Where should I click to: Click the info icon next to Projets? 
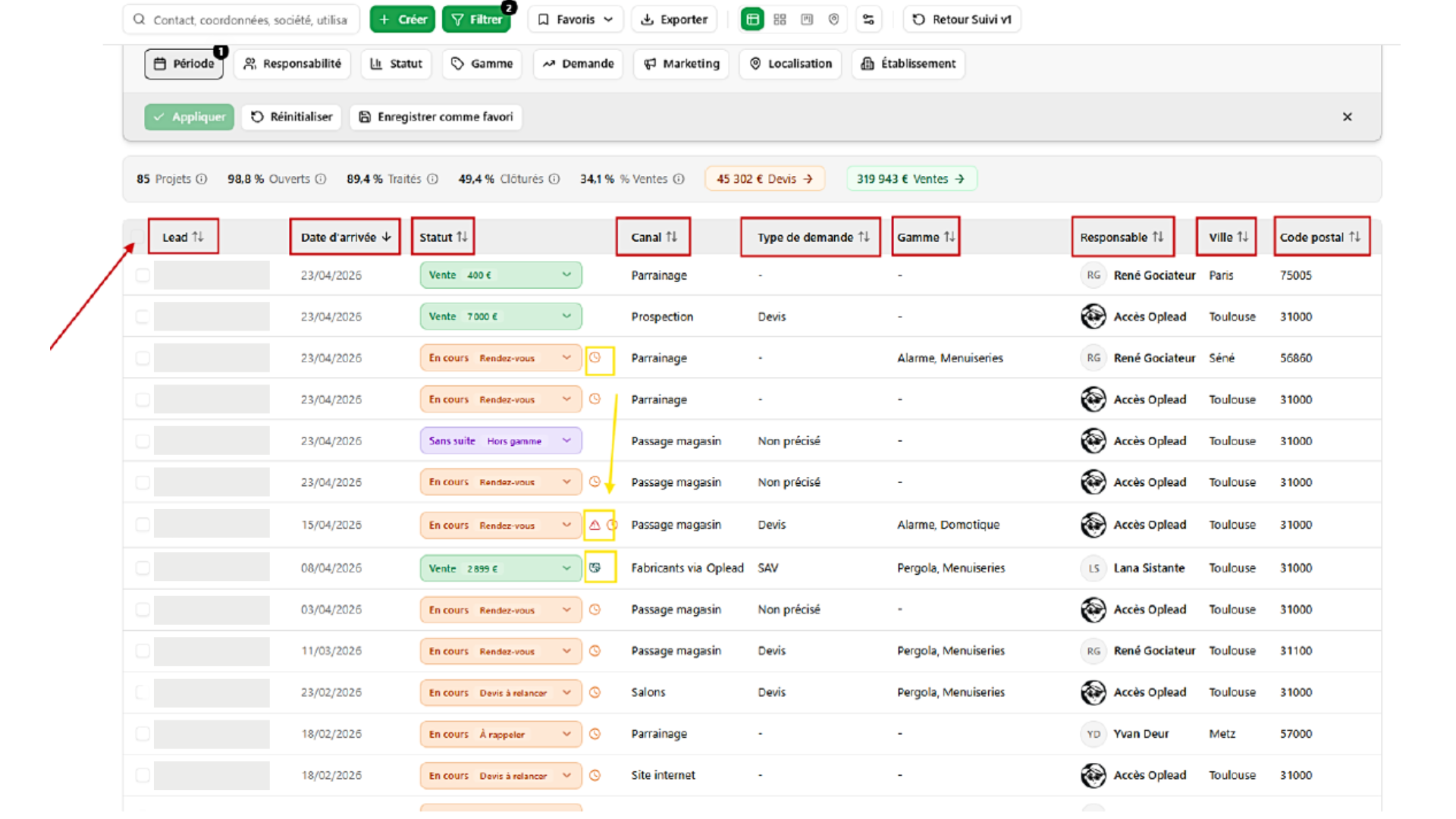tap(201, 179)
